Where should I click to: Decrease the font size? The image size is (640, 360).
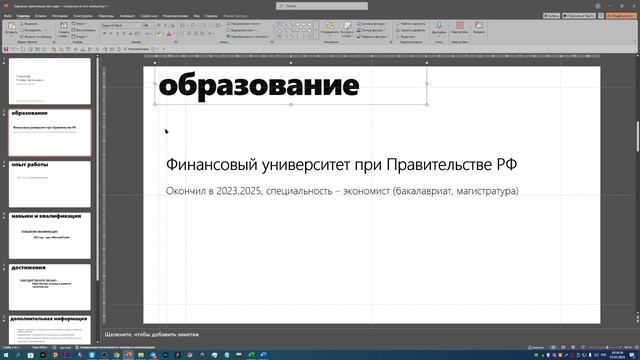coord(165,25)
